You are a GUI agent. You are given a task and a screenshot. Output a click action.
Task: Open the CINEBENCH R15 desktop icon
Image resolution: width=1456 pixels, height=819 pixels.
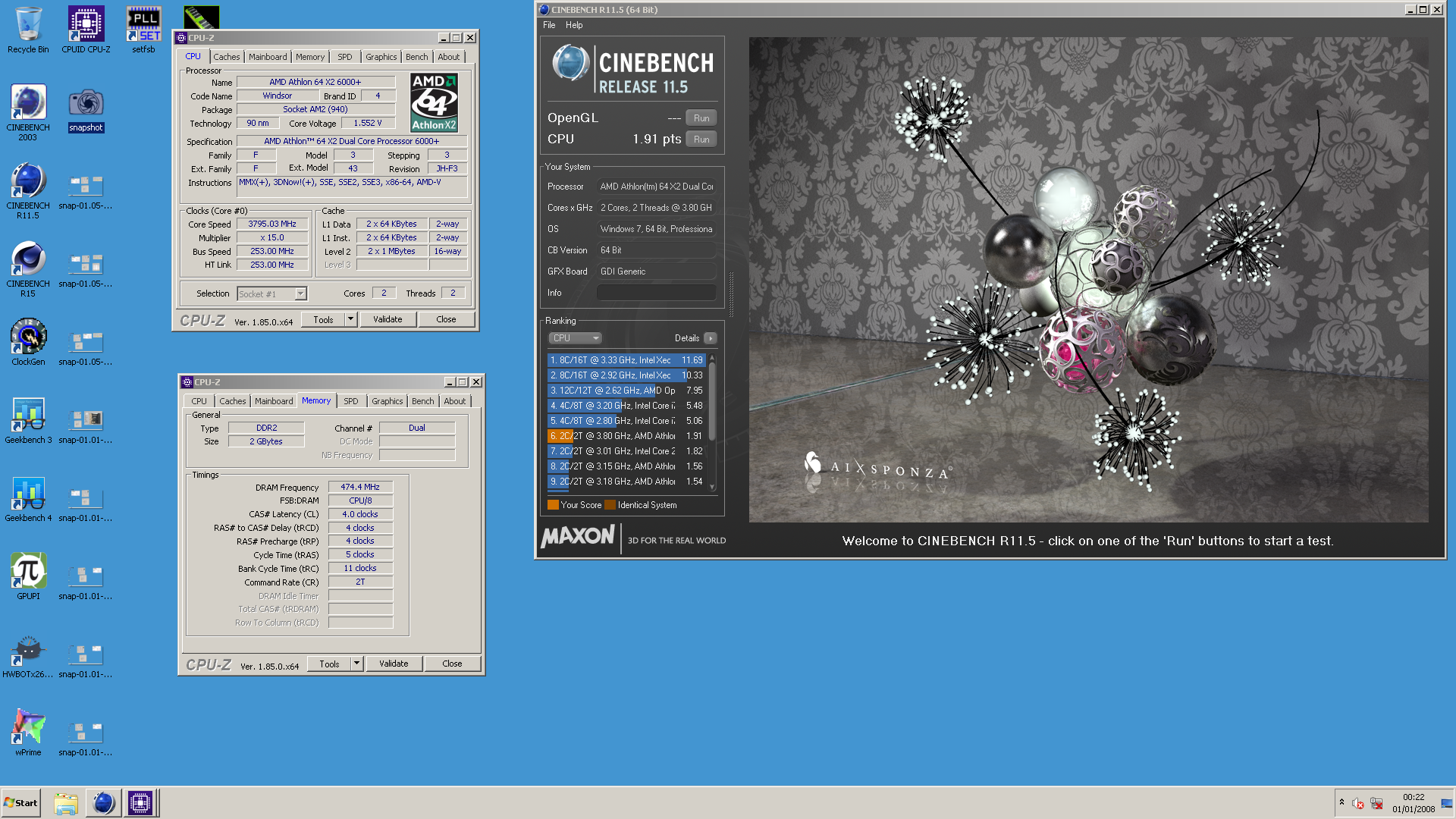pyautogui.click(x=28, y=269)
